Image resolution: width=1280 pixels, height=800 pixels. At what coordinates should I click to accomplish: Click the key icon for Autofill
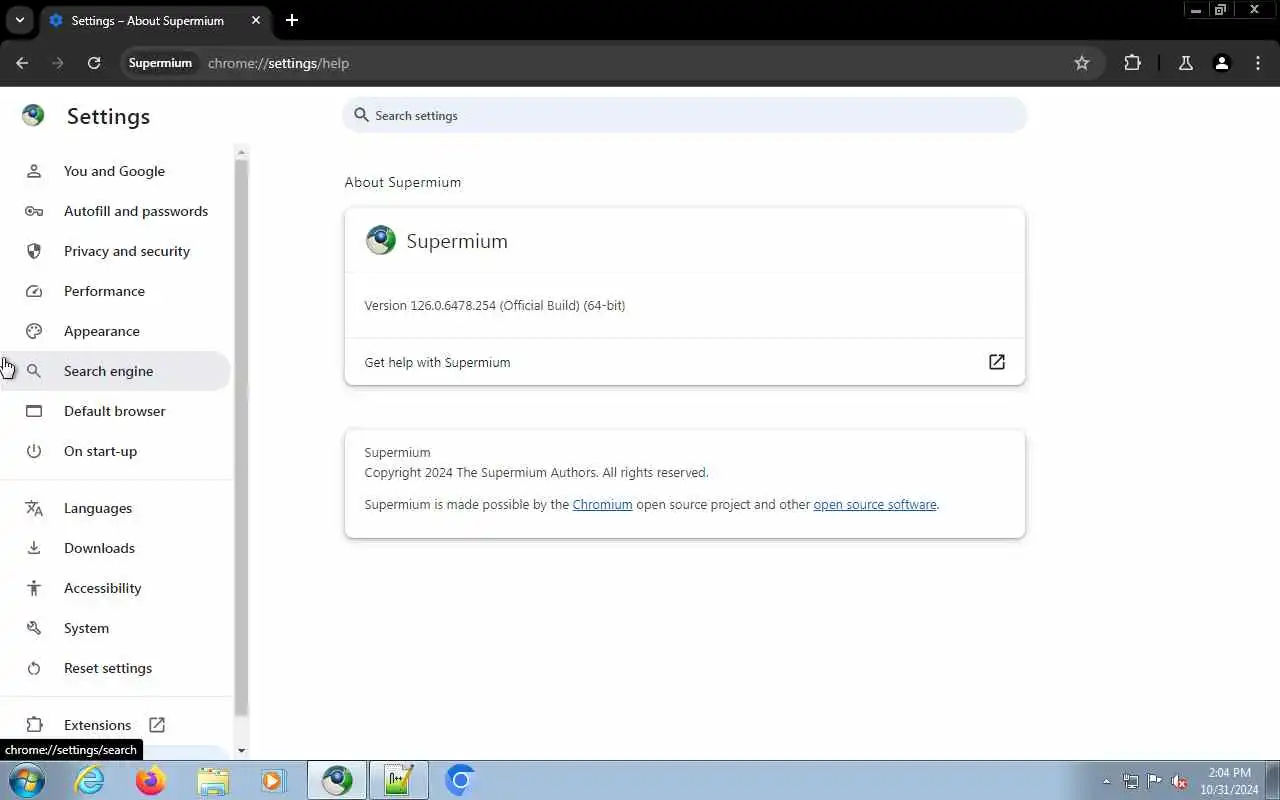[x=34, y=211]
